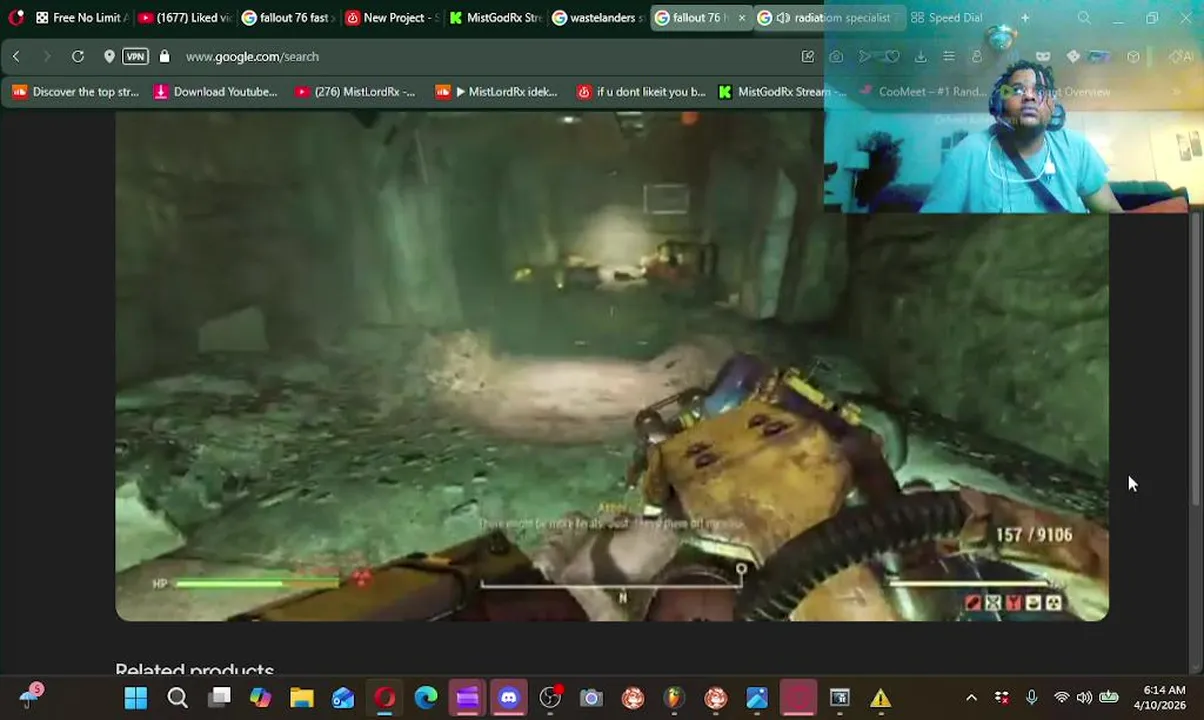Image resolution: width=1204 pixels, height=720 pixels.
Task: Open the battery status tray icon
Action: 1109,698
